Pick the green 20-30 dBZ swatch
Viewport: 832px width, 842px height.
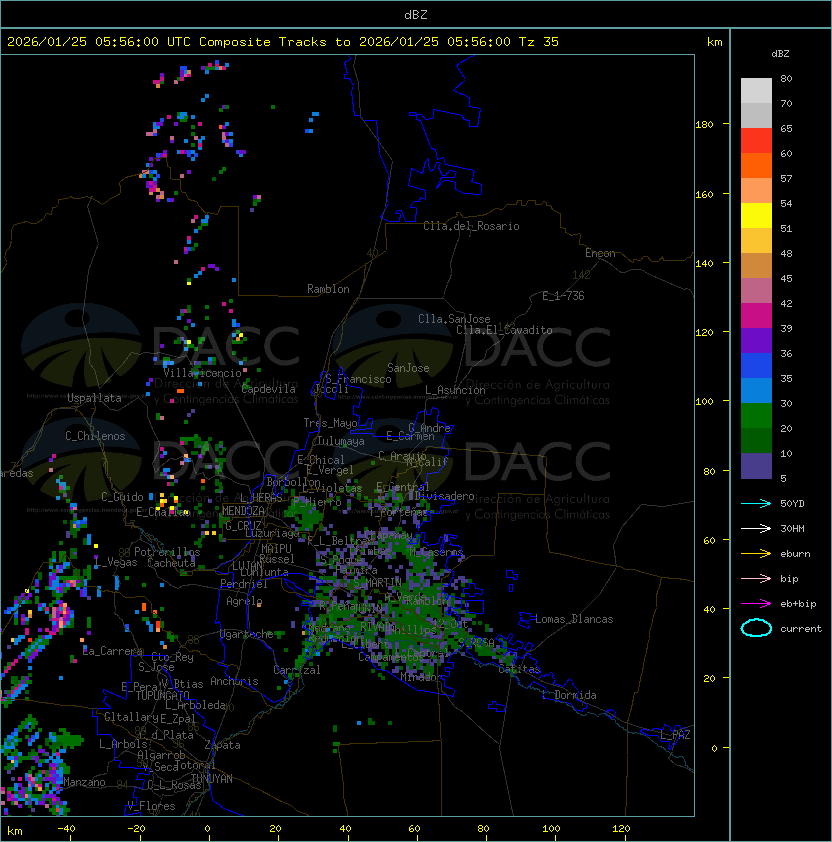coord(756,416)
